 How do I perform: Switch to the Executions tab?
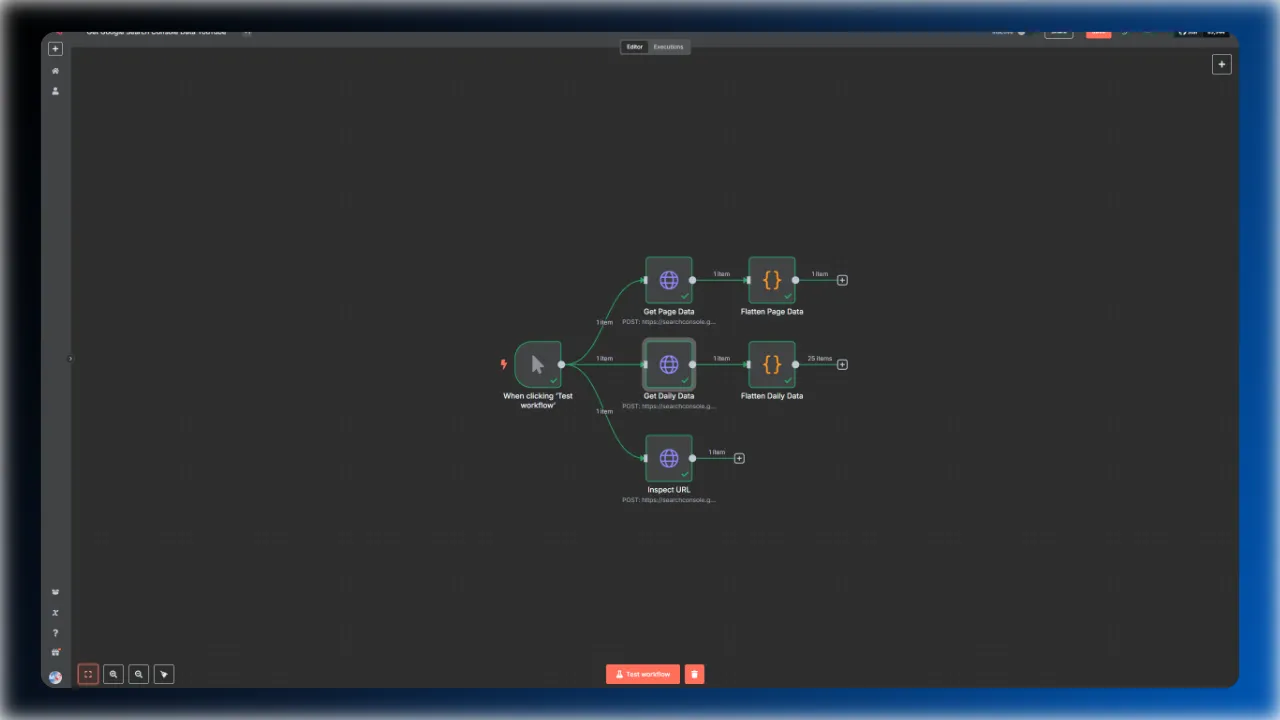[668, 47]
